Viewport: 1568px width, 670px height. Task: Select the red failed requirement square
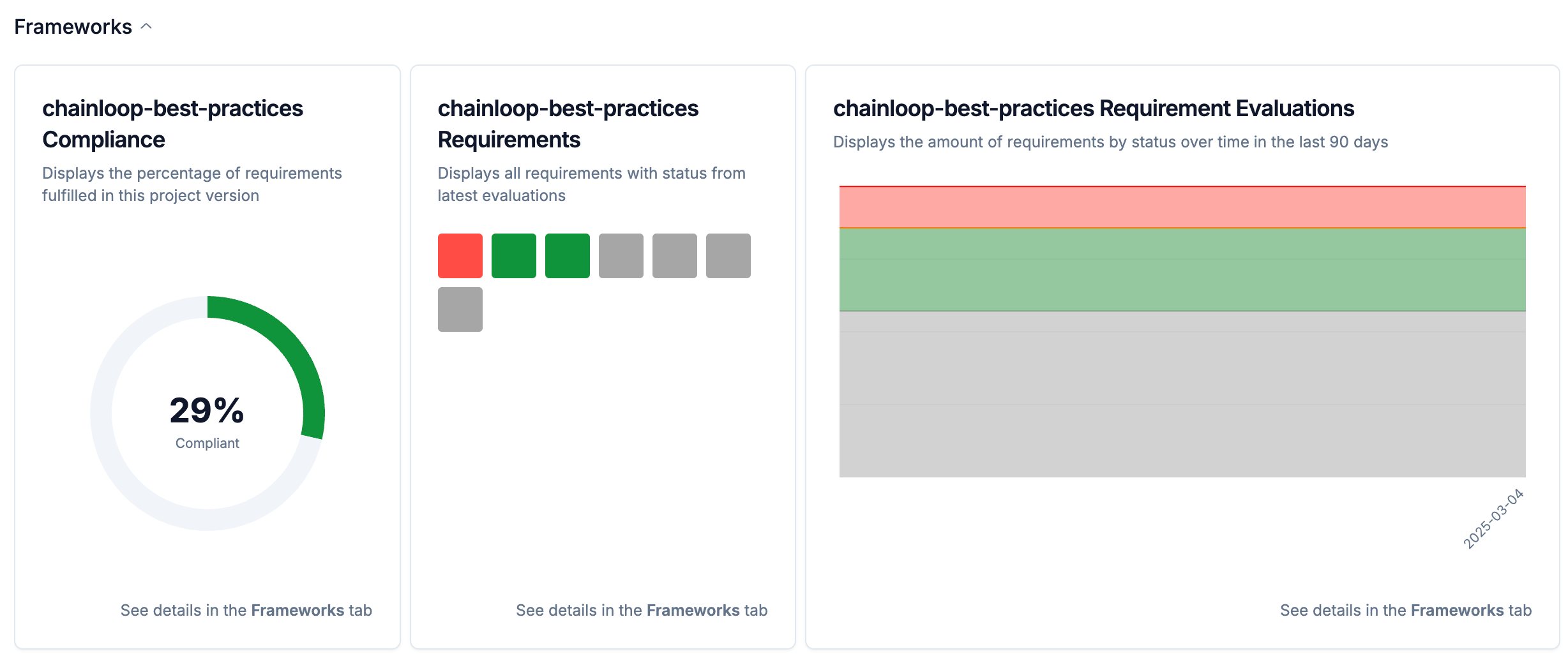(x=460, y=255)
